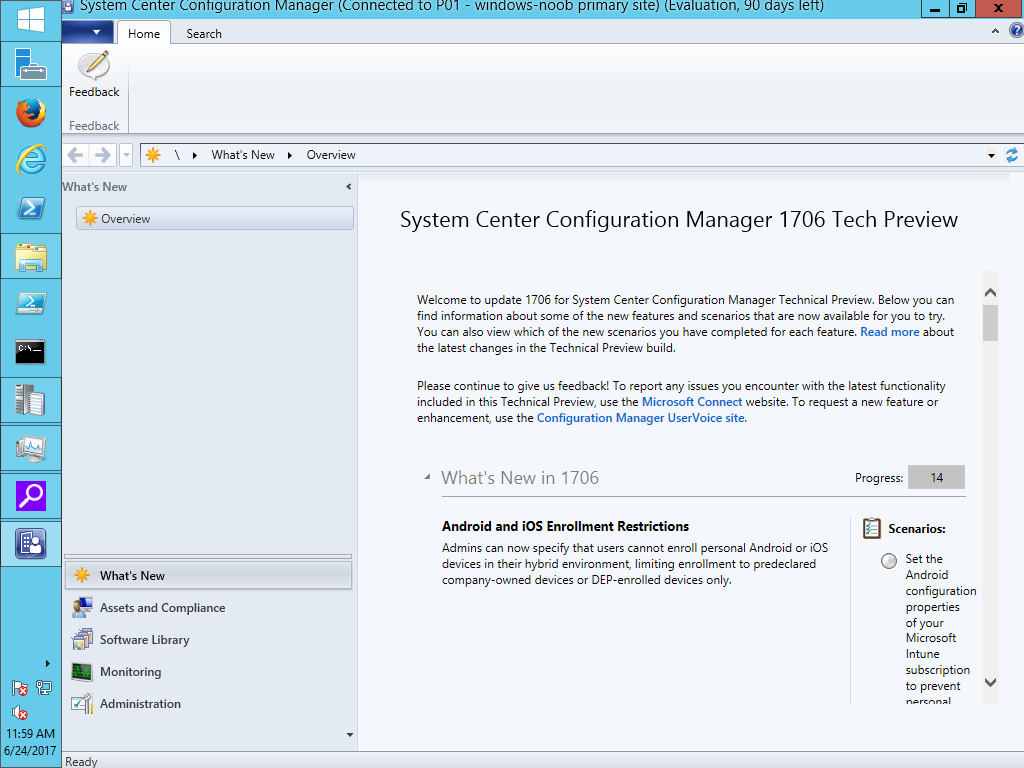This screenshot has width=1024, height=768.
Task: Expand the address bar dropdown arrow
Action: pos(991,155)
